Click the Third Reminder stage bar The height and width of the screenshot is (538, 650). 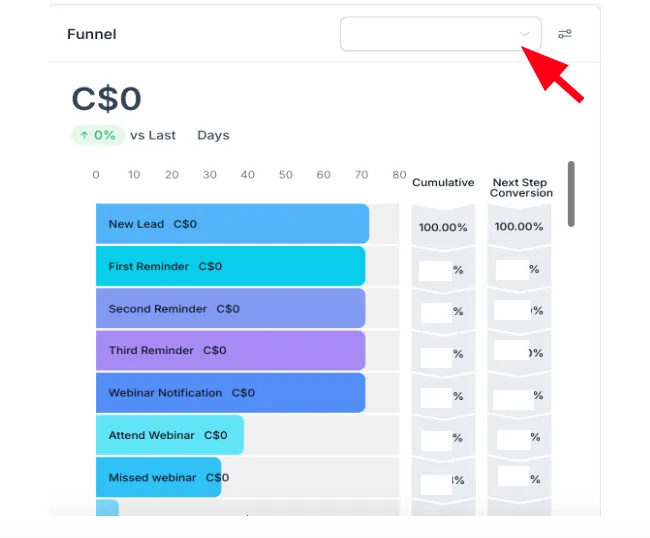pyautogui.click(x=230, y=350)
